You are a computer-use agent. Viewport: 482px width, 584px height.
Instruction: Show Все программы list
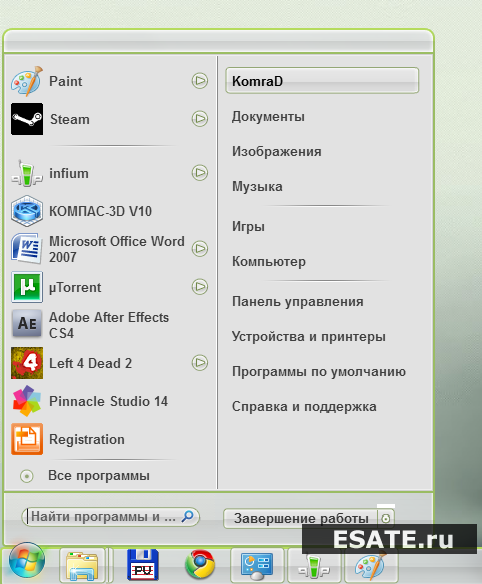tap(99, 476)
